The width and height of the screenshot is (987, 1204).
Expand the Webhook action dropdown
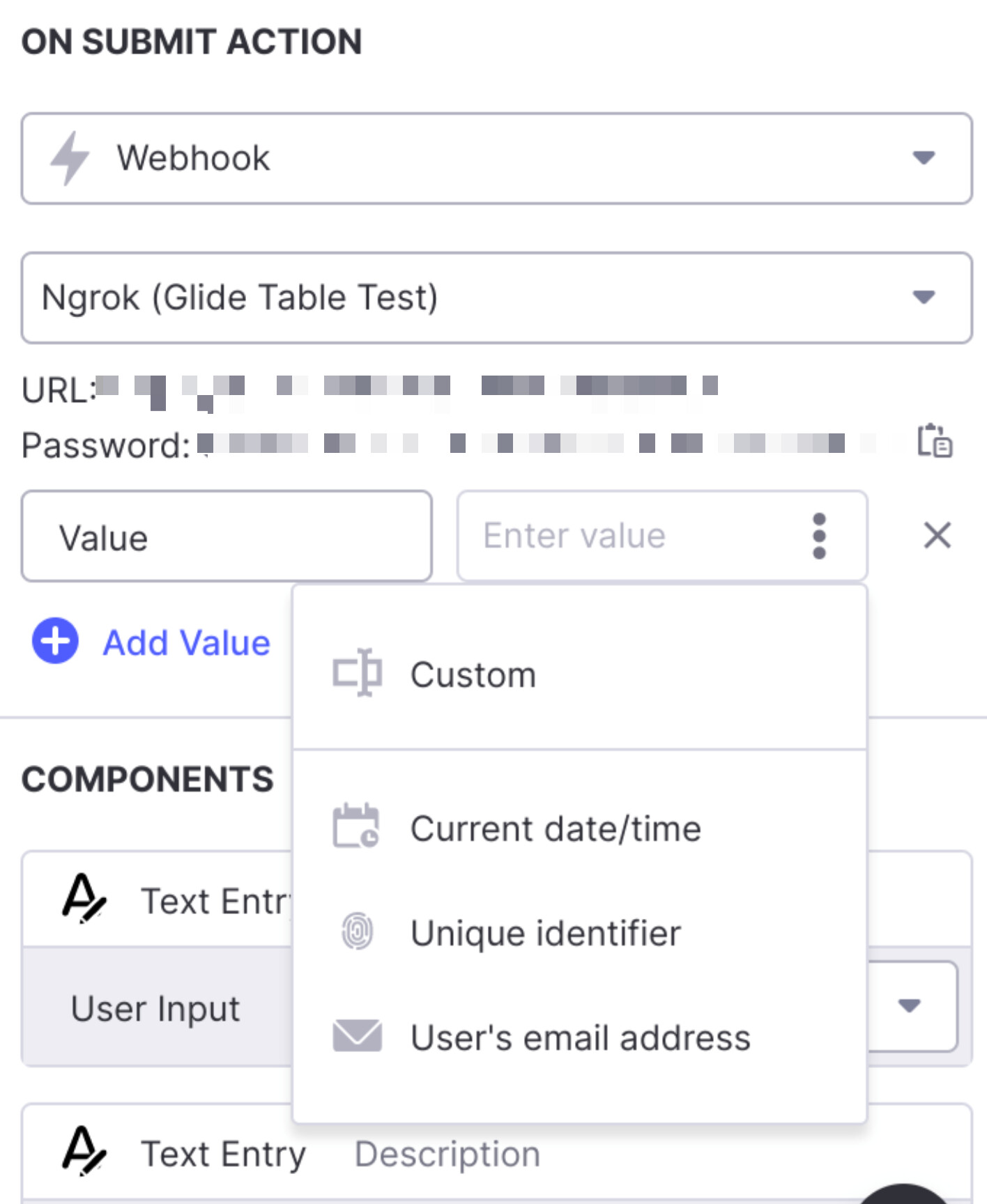[x=924, y=158]
